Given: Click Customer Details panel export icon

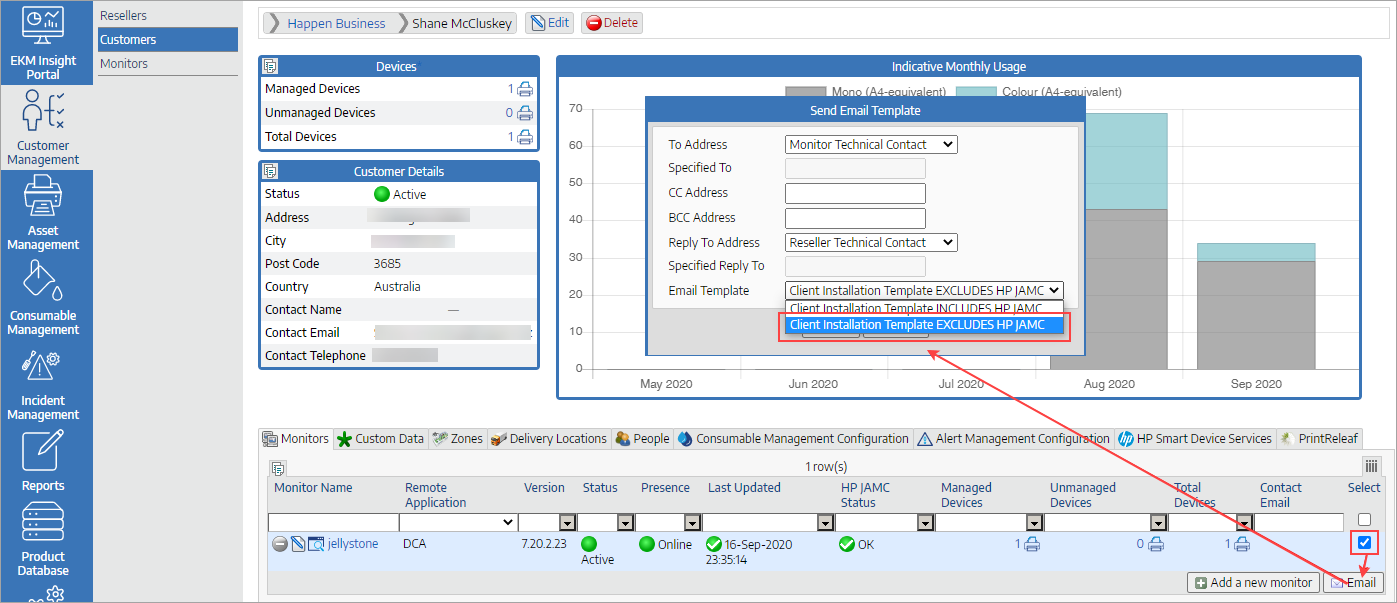Looking at the screenshot, I should pyautogui.click(x=270, y=171).
